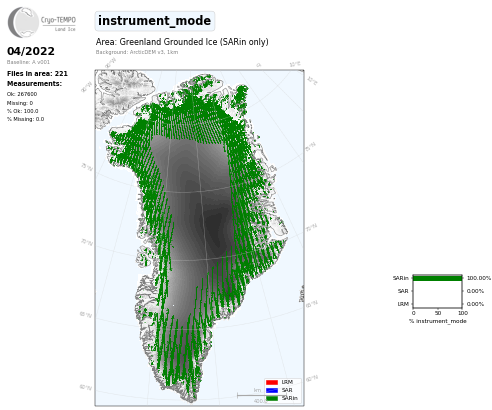
Task: Click the '% instrument_mode' axis label
Action: tap(438, 321)
